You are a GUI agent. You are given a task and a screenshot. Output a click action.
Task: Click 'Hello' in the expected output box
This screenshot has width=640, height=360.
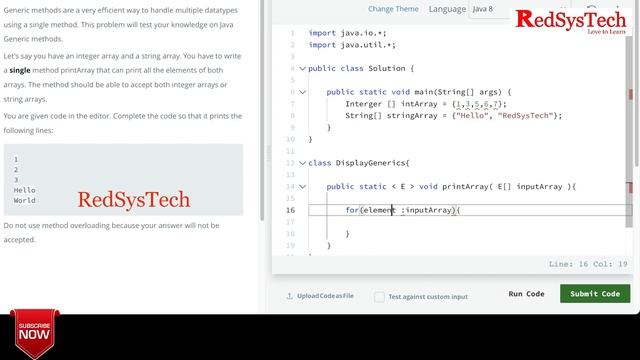point(24,190)
